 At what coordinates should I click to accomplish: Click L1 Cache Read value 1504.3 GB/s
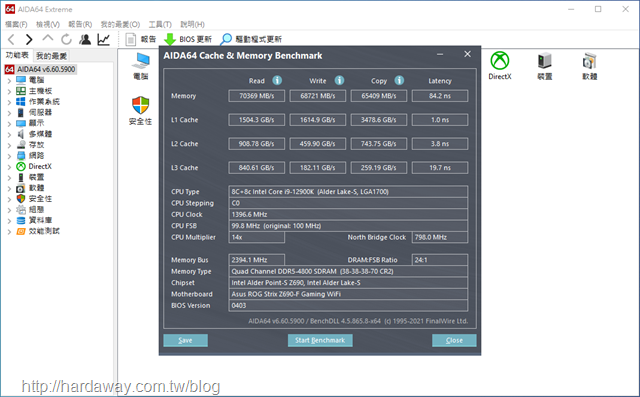pos(256,120)
